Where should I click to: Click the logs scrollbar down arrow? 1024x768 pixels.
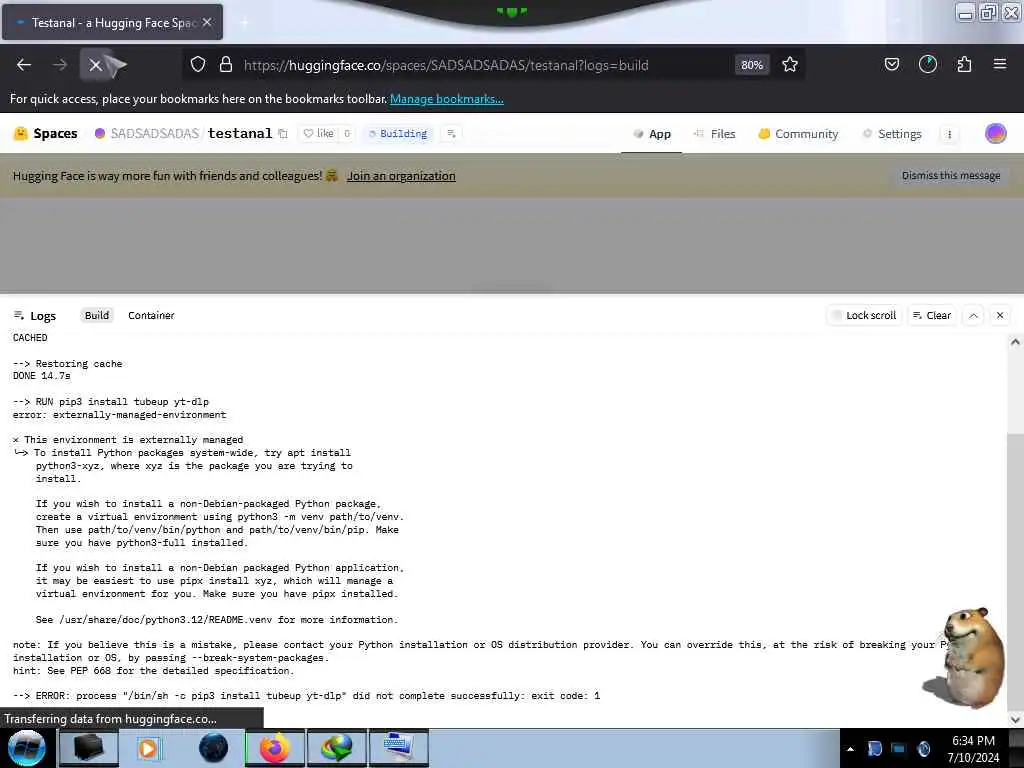(x=1015, y=719)
